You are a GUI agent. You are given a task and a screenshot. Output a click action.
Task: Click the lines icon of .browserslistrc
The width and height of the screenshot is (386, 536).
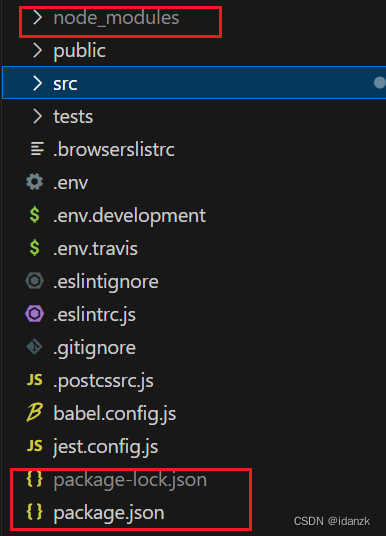tap(37, 149)
